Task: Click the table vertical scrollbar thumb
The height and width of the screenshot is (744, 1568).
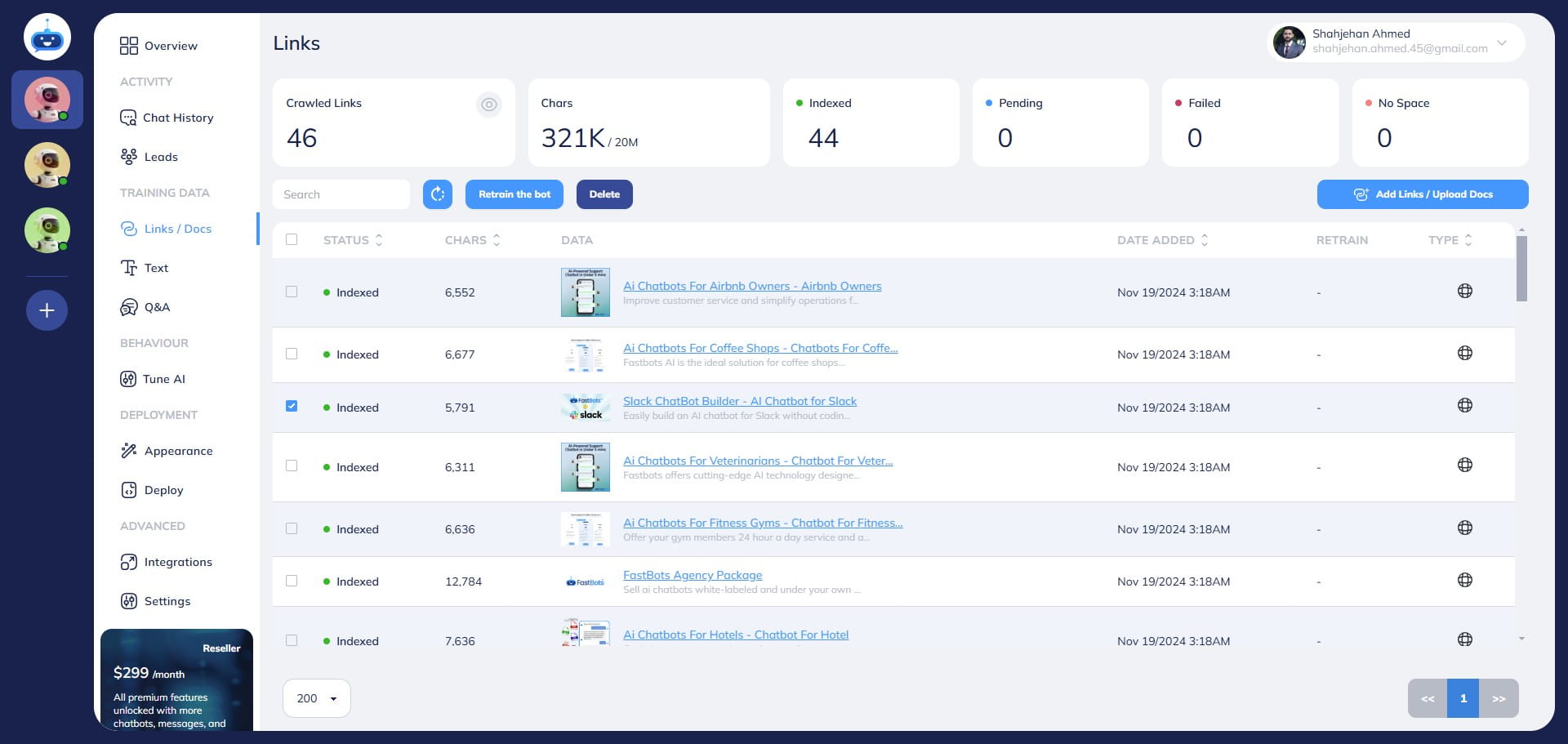Action: click(x=1521, y=268)
